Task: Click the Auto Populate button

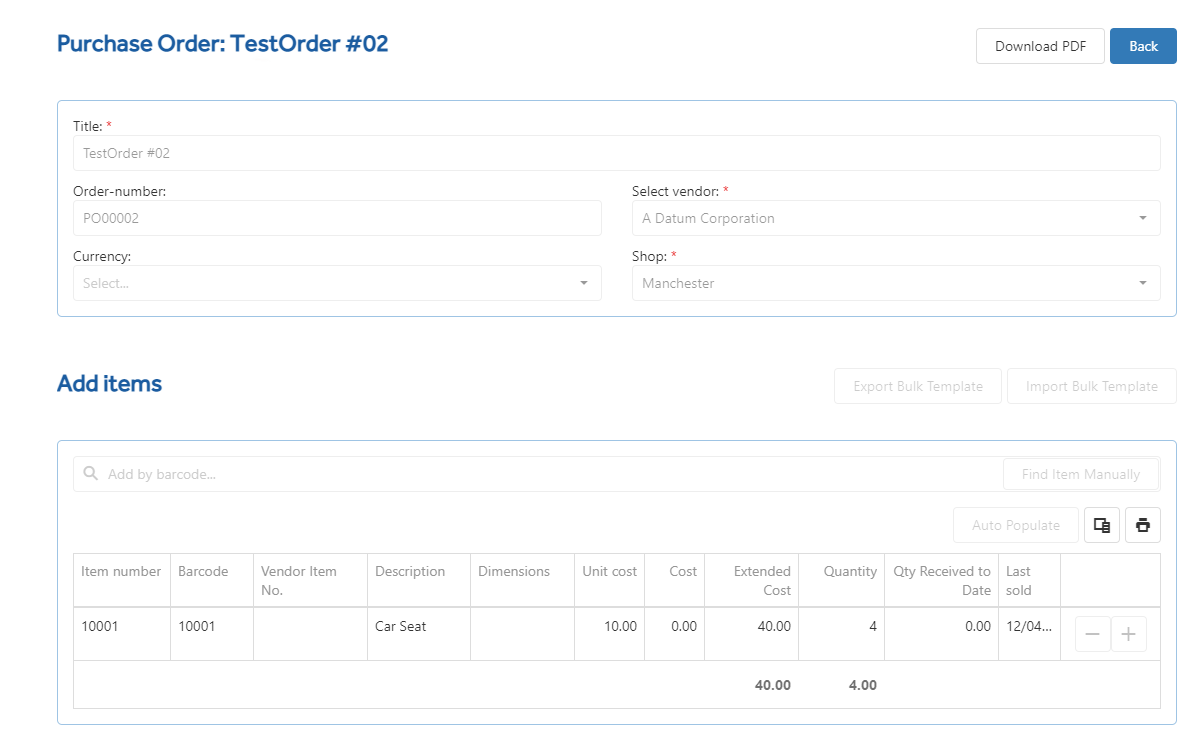Action: (1015, 525)
